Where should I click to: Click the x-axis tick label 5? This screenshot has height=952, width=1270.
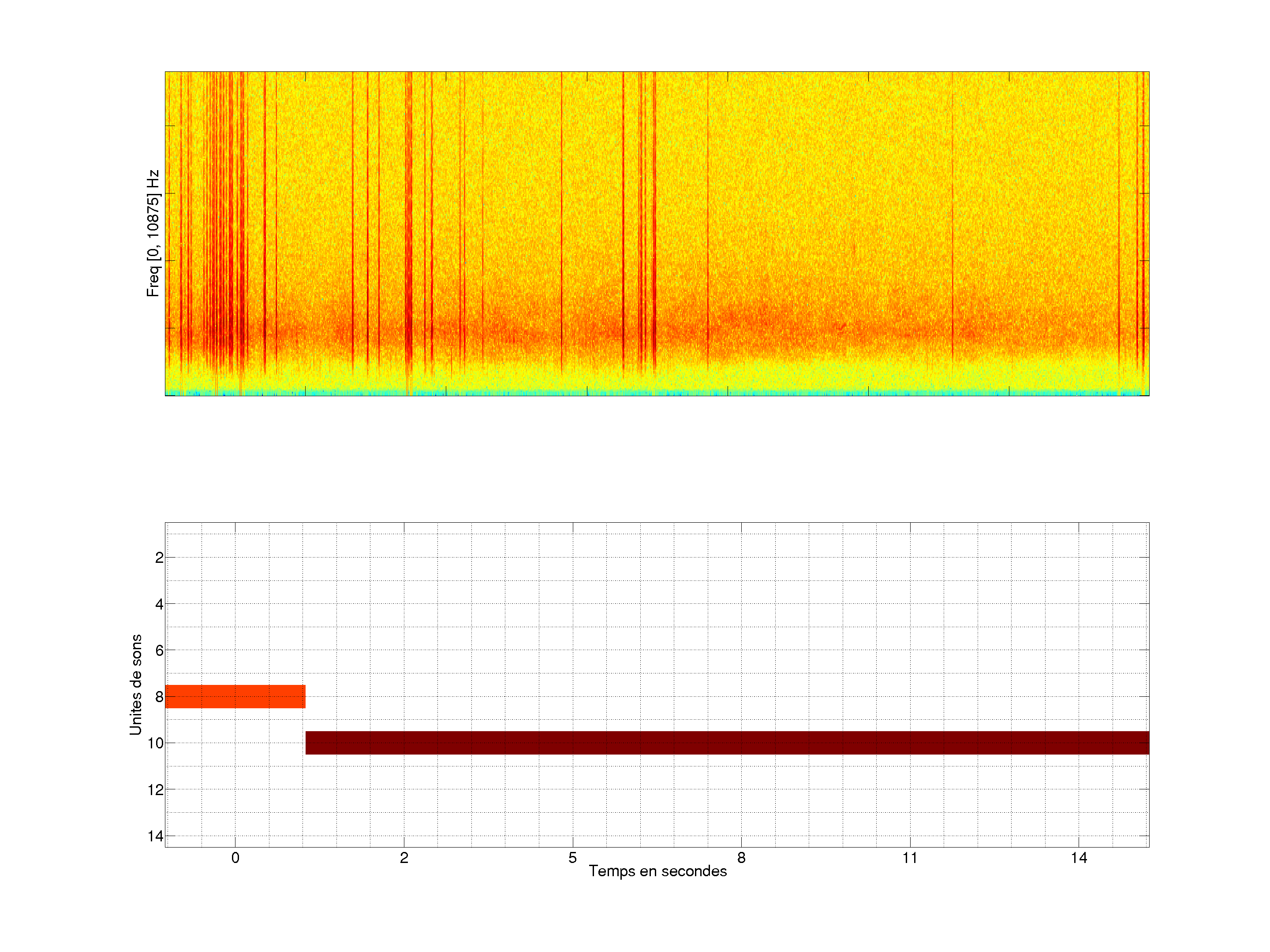pos(572,858)
